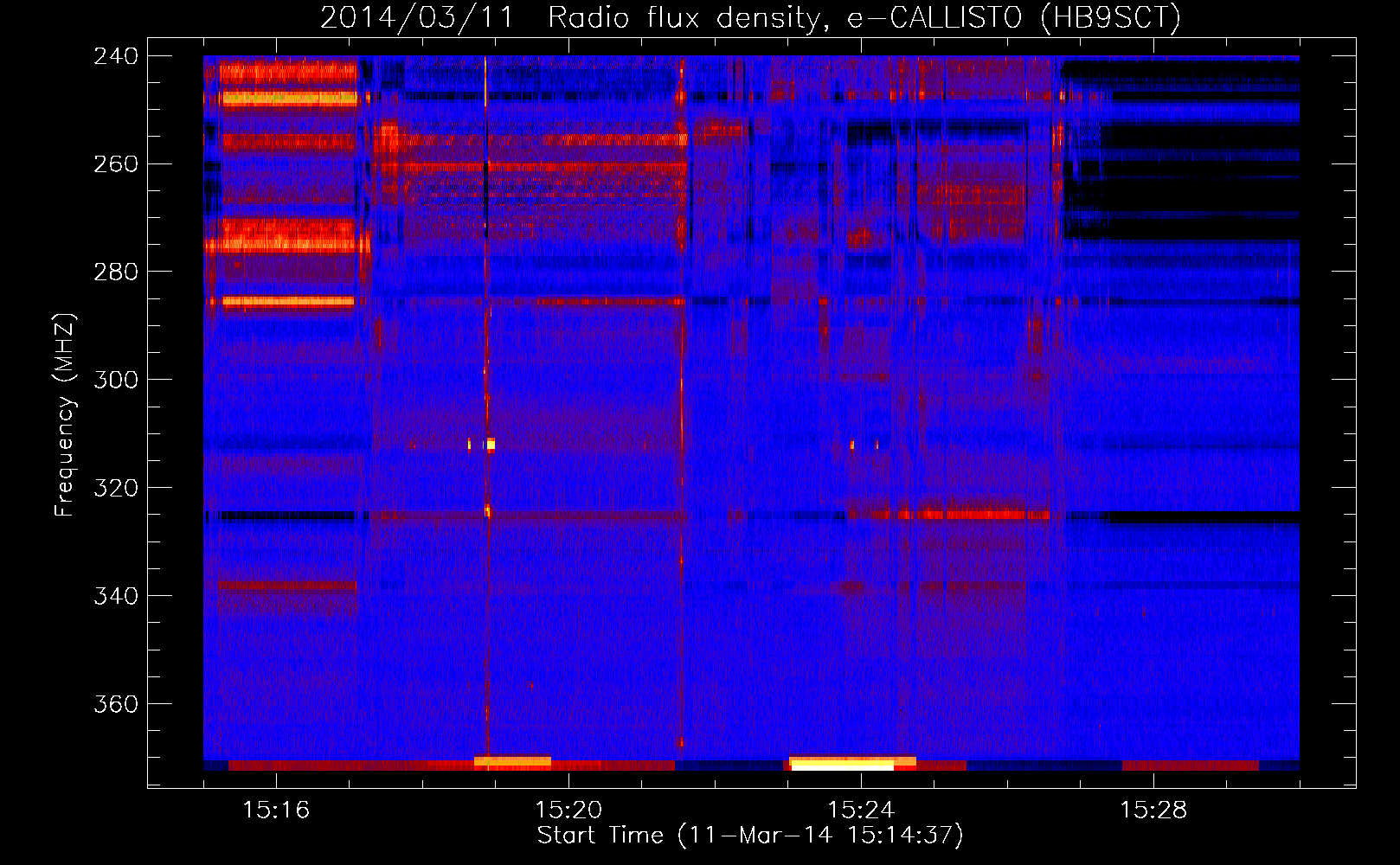Click the 340 frequency tick label

115,597
